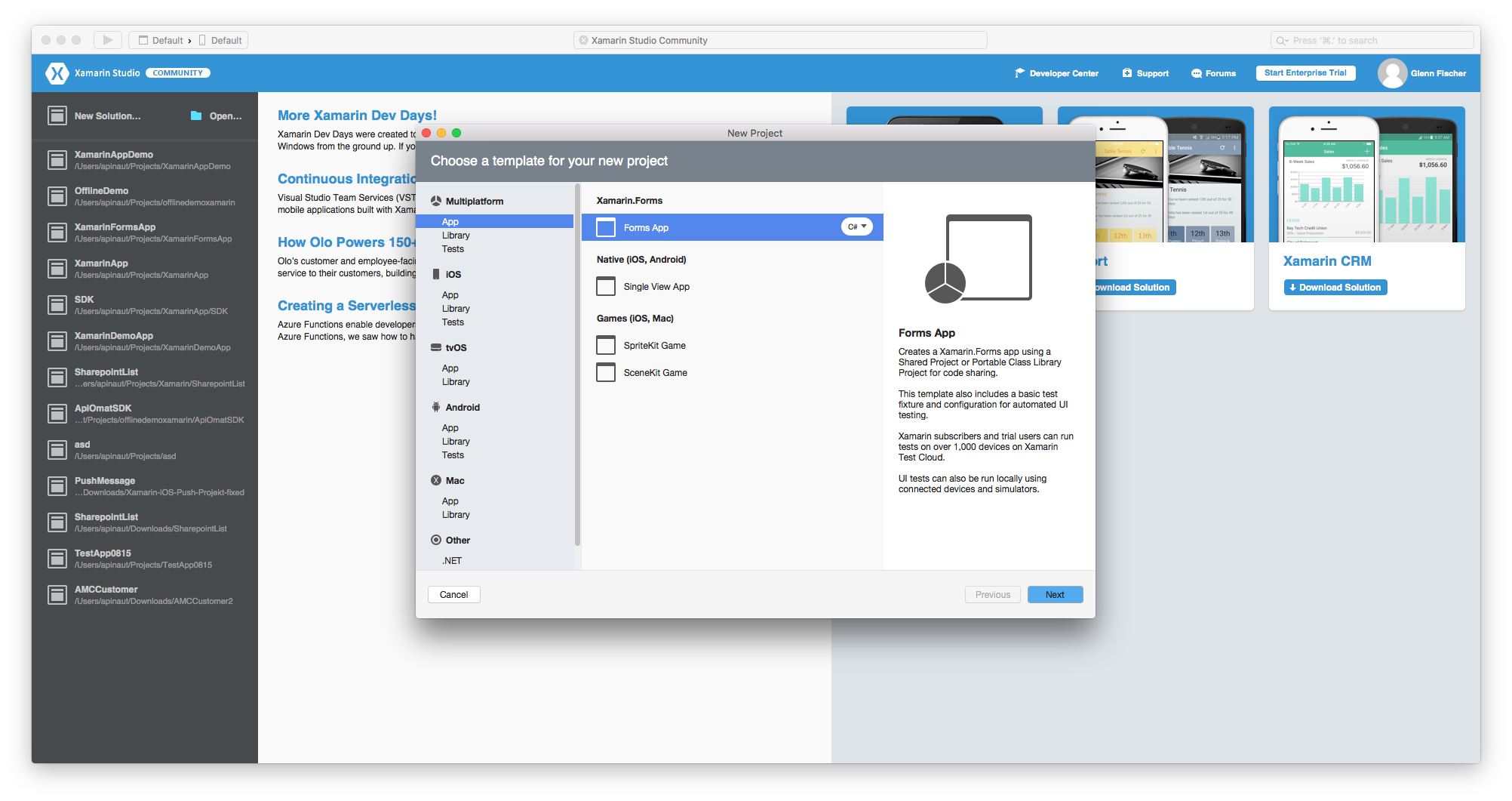The width and height of the screenshot is (1512, 801).
Task: Click the Next button
Action: pyautogui.click(x=1055, y=594)
